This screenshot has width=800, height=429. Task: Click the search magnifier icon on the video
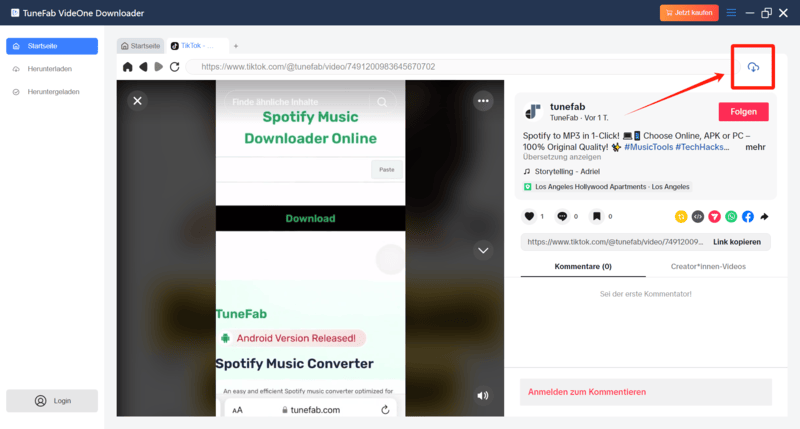(x=382, y=102)
